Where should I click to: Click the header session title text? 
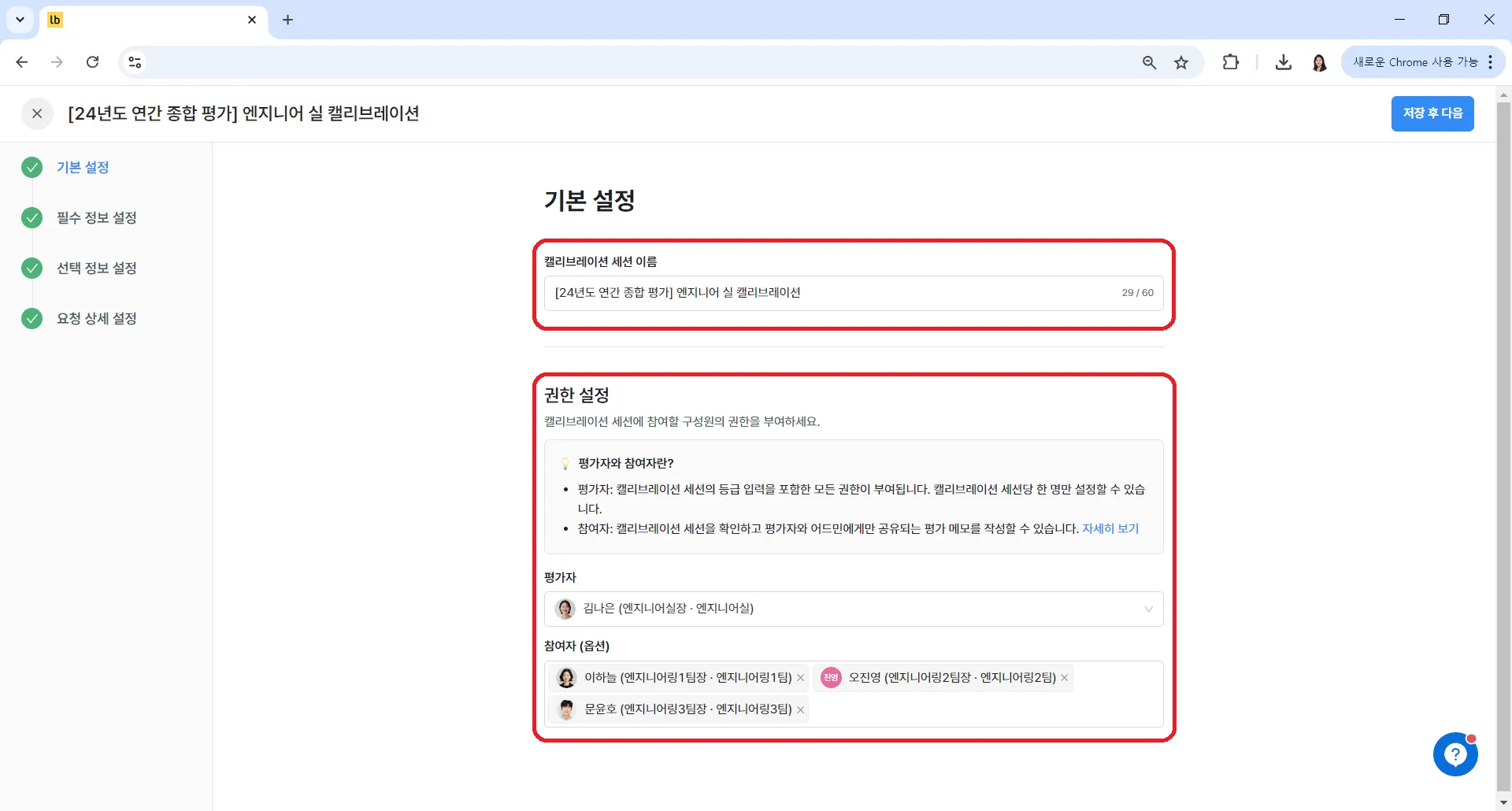(243, 113)
